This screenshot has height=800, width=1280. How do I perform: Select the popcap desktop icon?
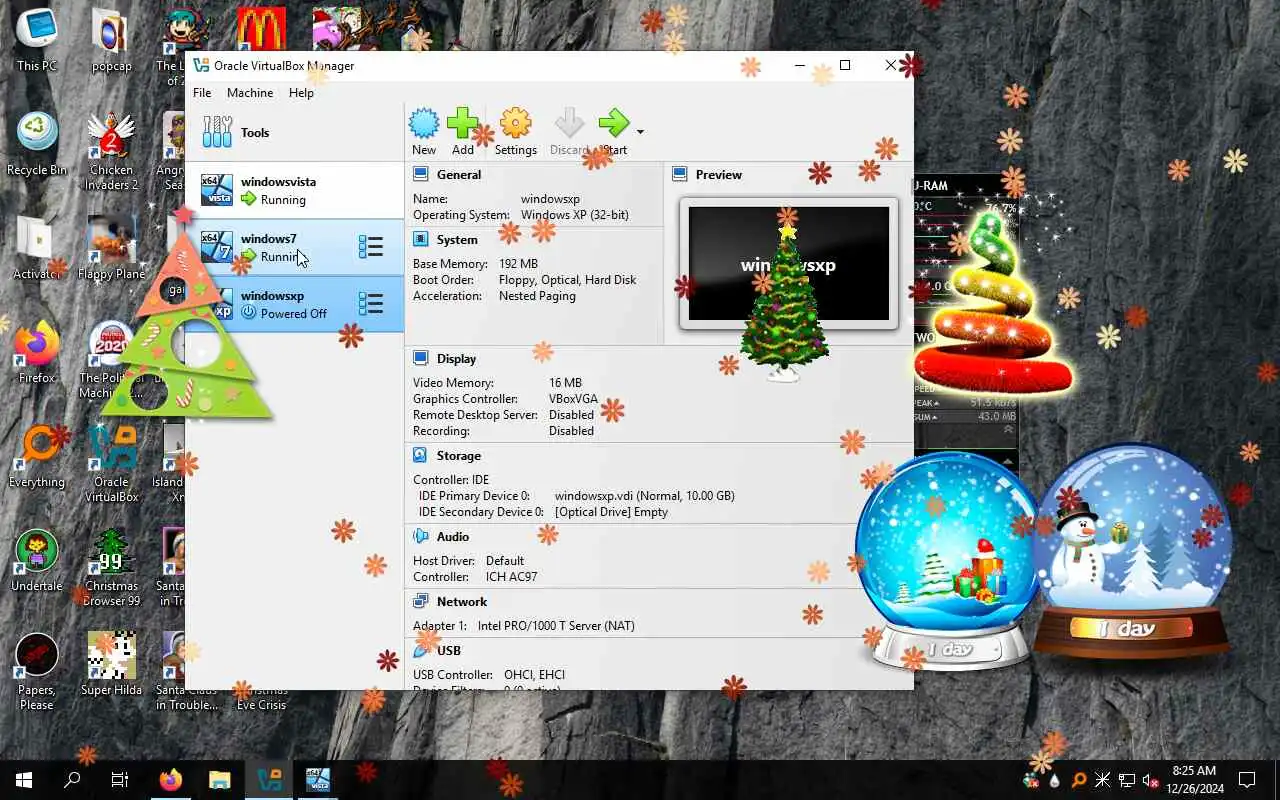pos(111,42)
